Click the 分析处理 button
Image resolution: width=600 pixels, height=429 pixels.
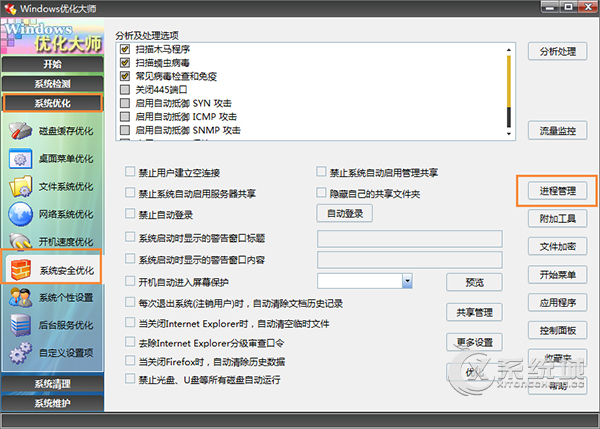click(x=558, y=51)
